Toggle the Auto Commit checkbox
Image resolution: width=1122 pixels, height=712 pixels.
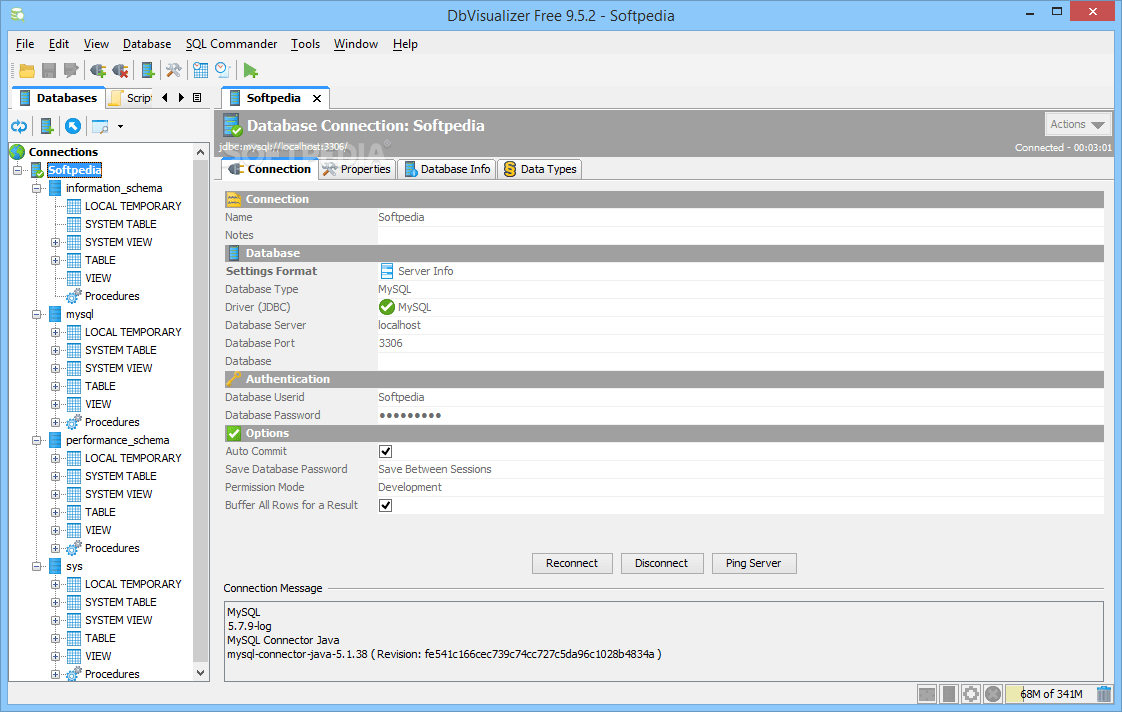pos(386,452)
